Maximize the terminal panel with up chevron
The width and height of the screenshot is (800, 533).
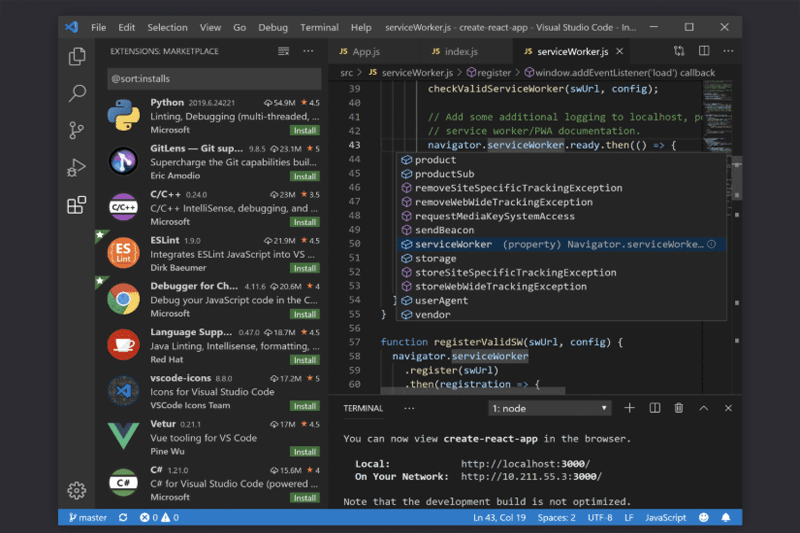704,408
